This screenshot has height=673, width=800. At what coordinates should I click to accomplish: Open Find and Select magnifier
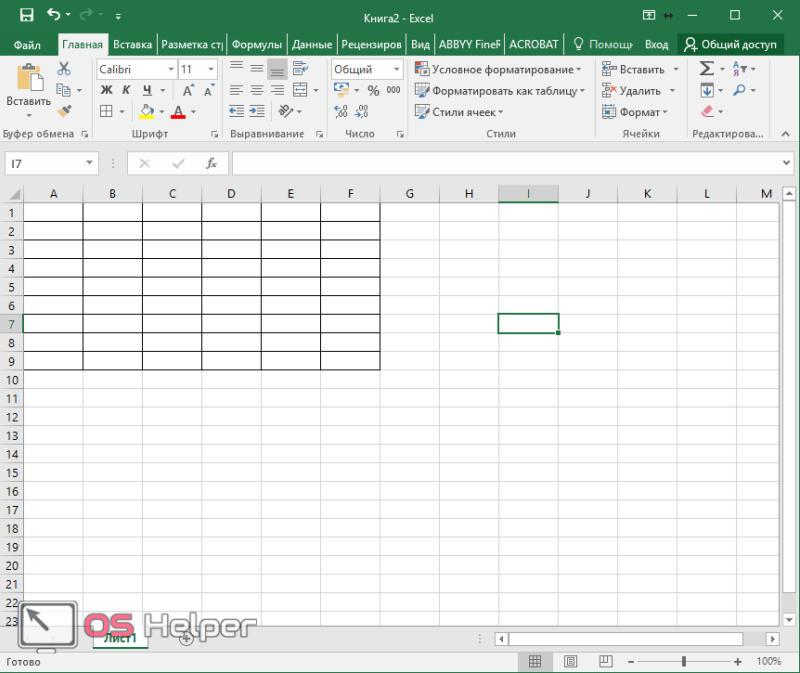pyautogui.click(x=739, y=90)
